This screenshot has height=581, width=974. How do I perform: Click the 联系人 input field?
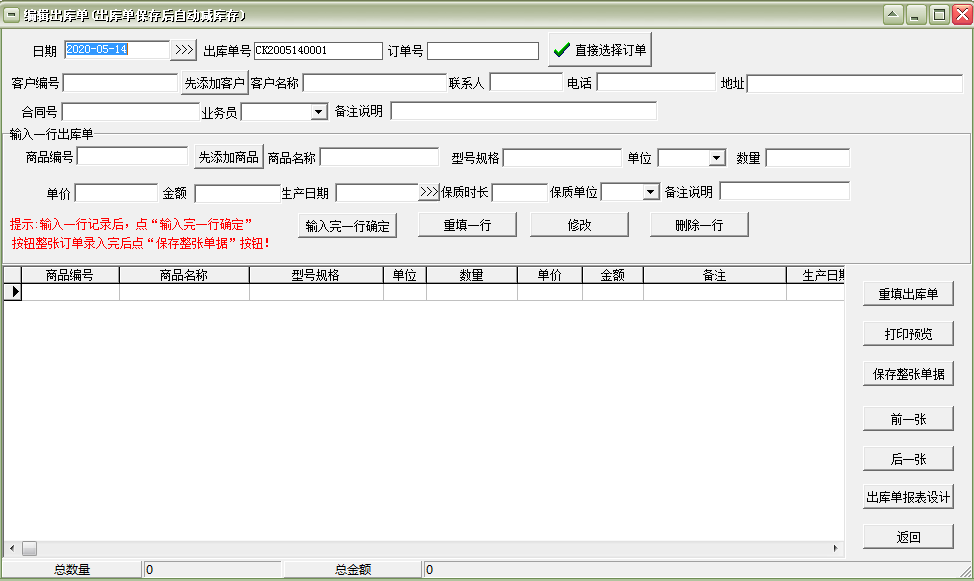(x=526, y=82)
